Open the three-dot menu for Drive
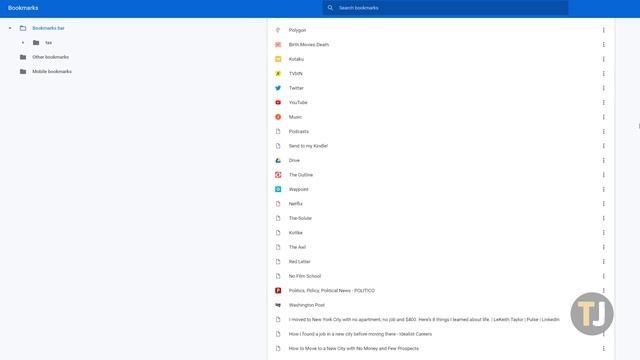The width and height of the screenshot is (640, 360). [x=603, y=160]
